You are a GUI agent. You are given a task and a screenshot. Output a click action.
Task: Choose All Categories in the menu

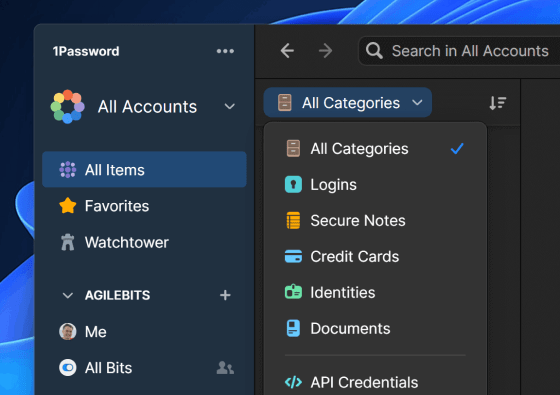(375, 149)
